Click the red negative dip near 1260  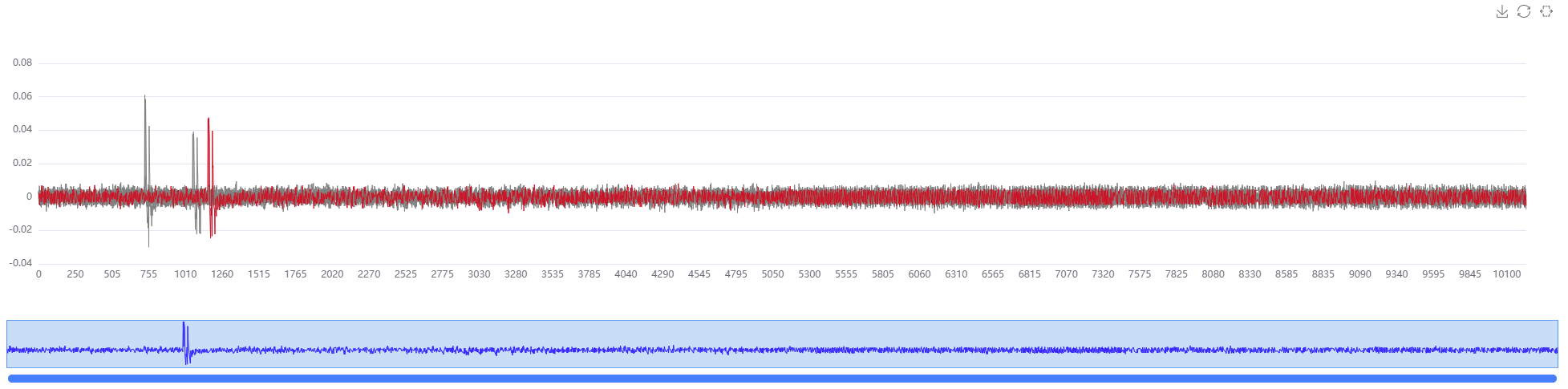click(211, 237)
